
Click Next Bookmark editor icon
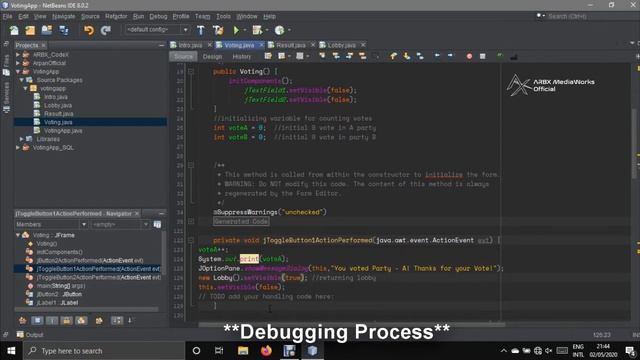click(x=407, y=56)
